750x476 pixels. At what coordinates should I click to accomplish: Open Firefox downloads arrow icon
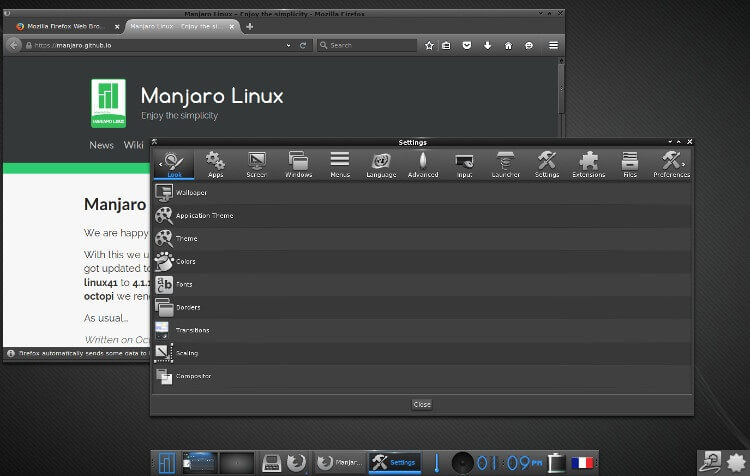(x=487, y=45)
